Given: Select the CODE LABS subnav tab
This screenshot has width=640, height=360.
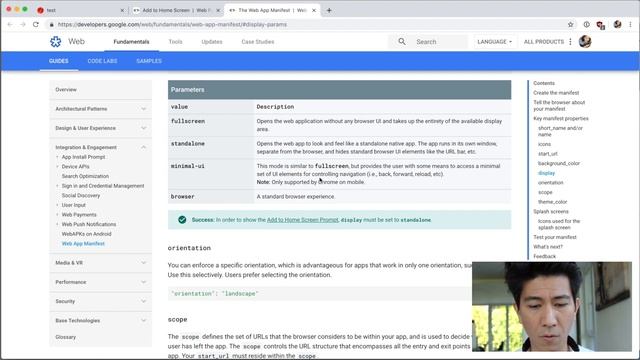Looking at the screenshot, I should click(x=102, y=61).
